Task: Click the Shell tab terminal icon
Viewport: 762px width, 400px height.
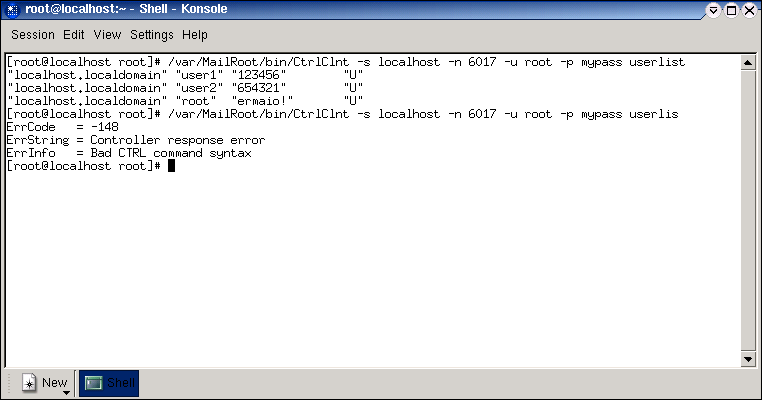Action: tap(93, 383)
